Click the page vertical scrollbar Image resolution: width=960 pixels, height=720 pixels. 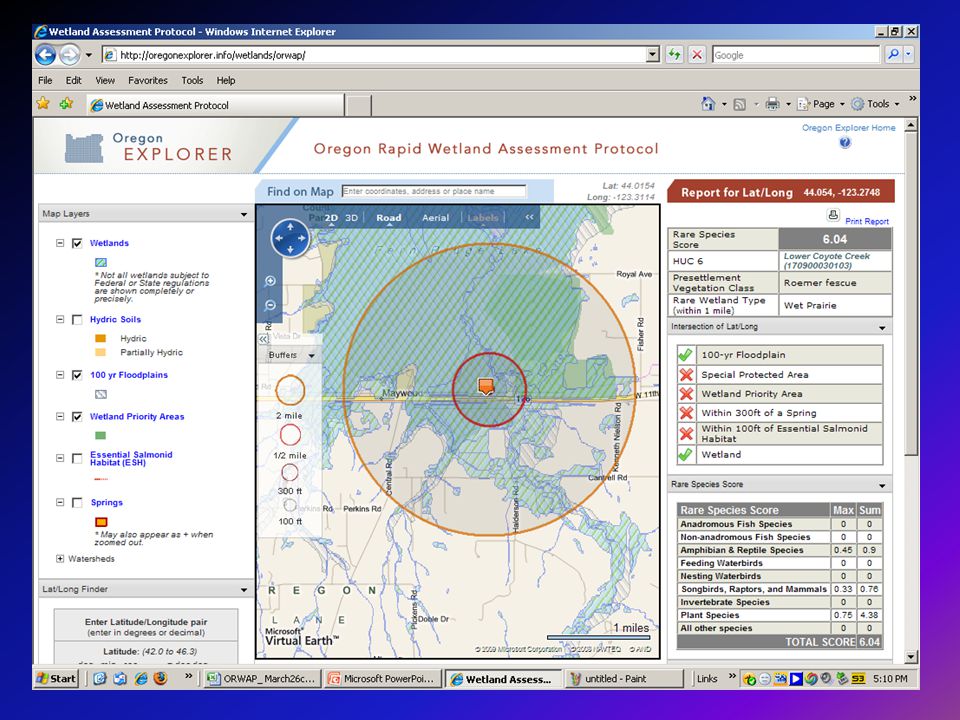tap(911, 391)
